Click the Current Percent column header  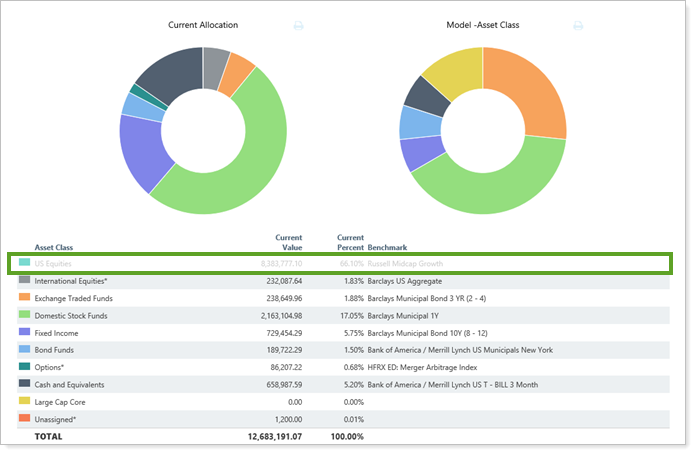349,241
